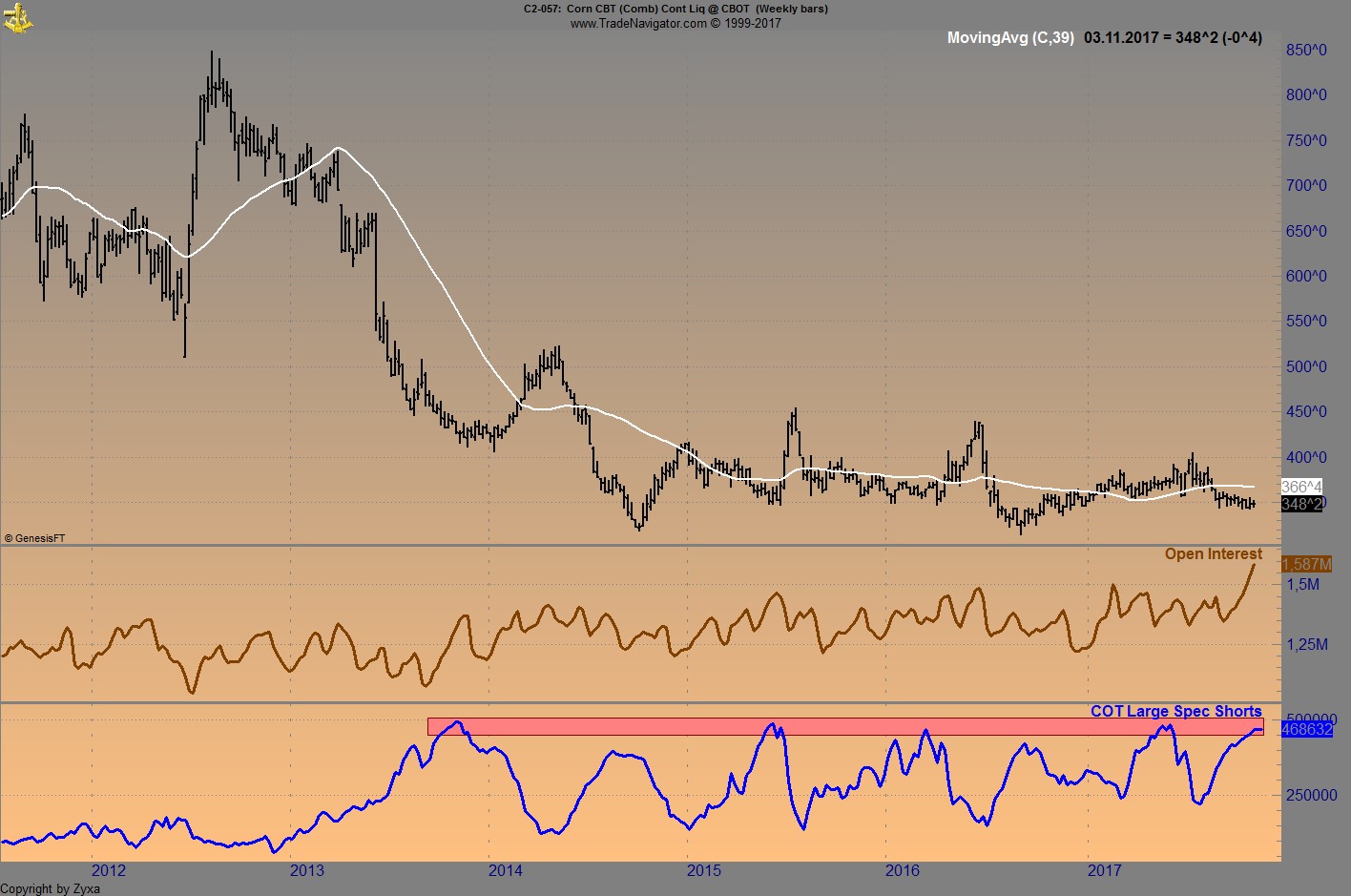Click the gold sextant application icon

pos(19,17)
